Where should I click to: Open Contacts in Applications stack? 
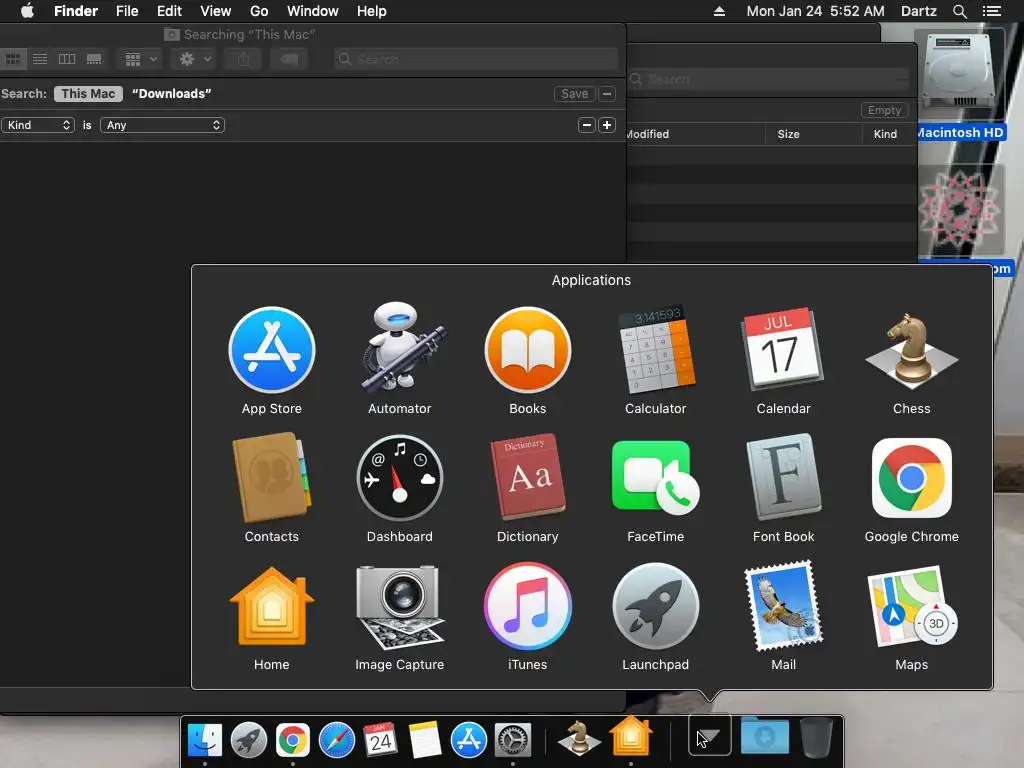click(272, 477)
